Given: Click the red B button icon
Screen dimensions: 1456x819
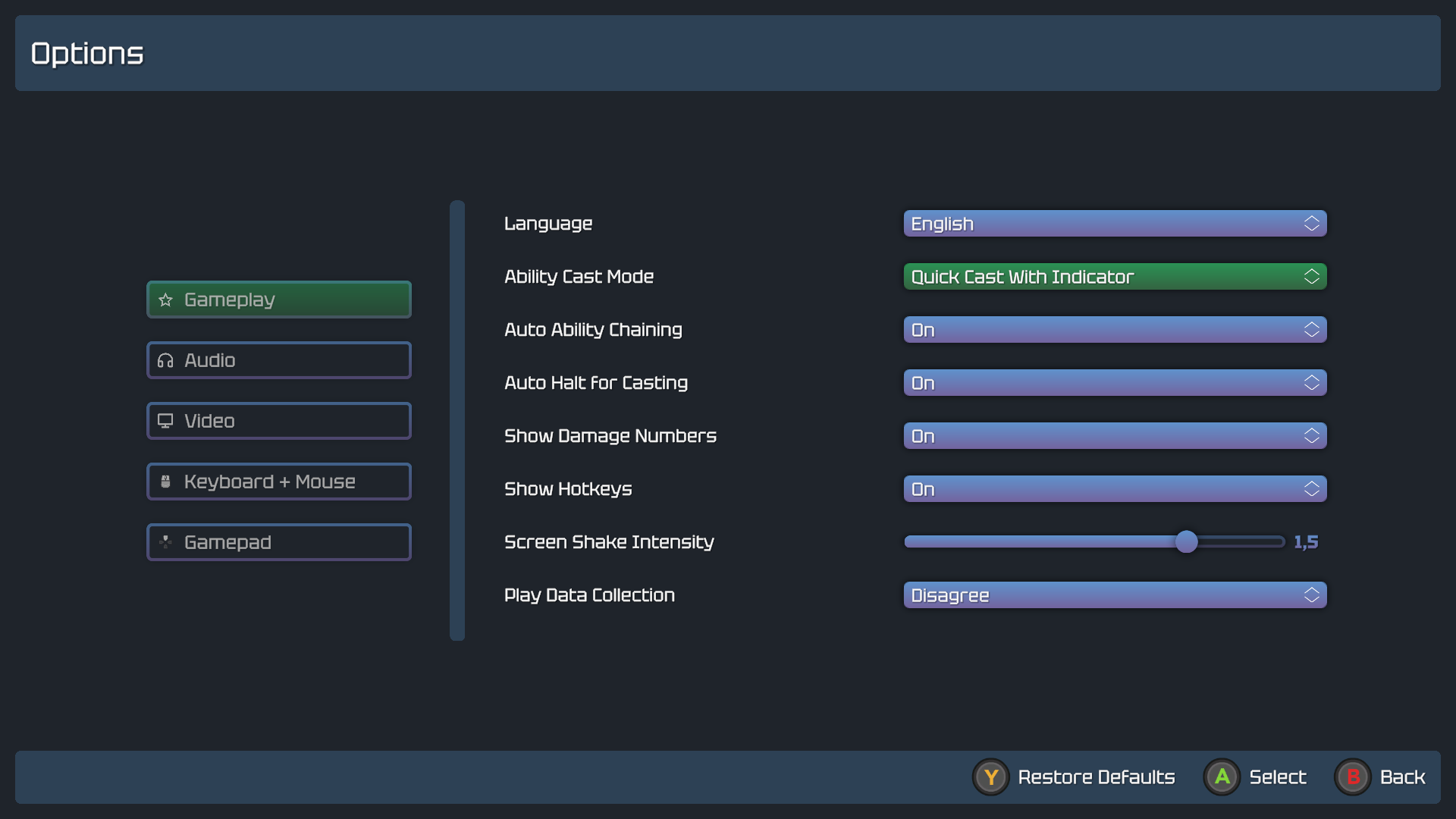Looking at the screenshot, I should 1353,777.
